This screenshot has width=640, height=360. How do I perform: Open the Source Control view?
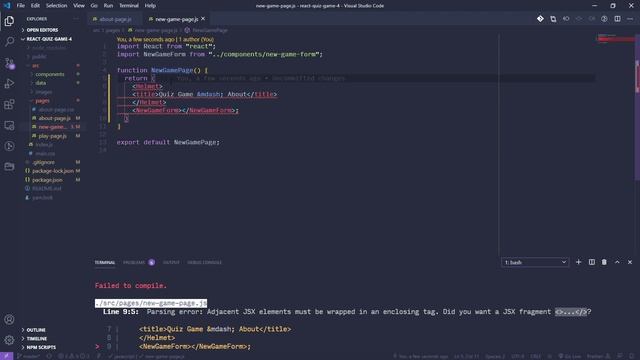(9, 63)
